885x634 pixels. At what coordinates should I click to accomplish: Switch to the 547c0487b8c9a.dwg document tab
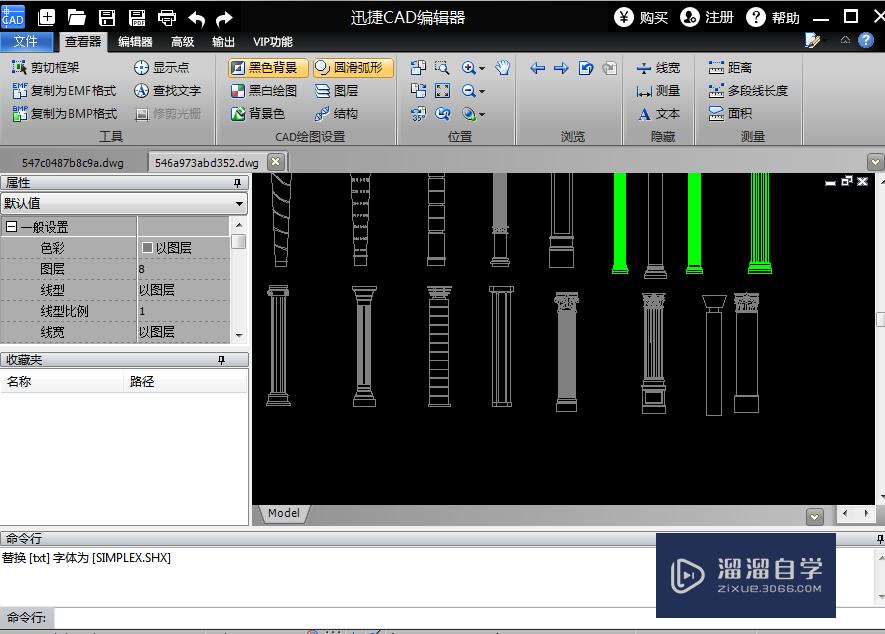(x=73, y=162)
